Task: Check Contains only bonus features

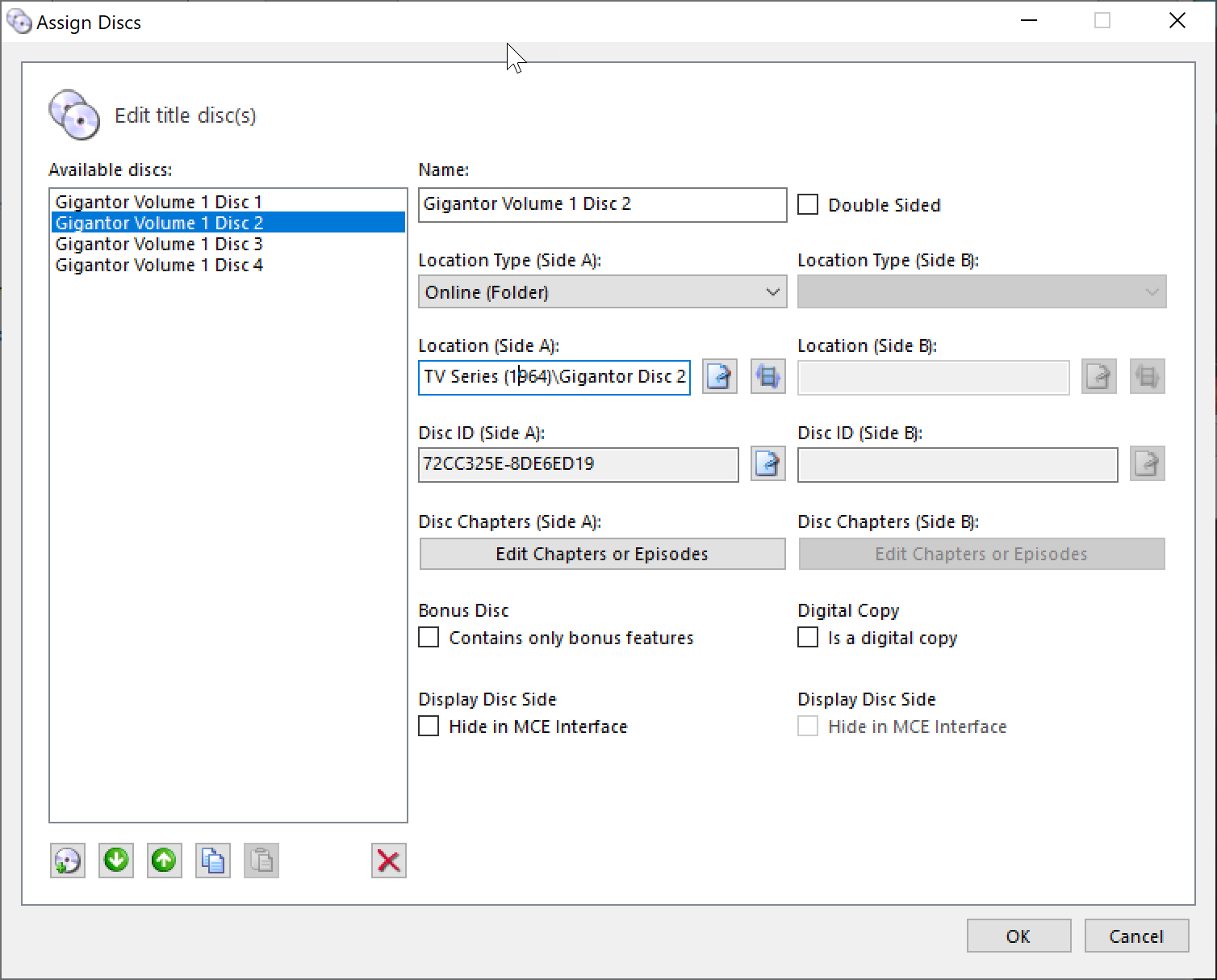Action: tap(429, 637)
